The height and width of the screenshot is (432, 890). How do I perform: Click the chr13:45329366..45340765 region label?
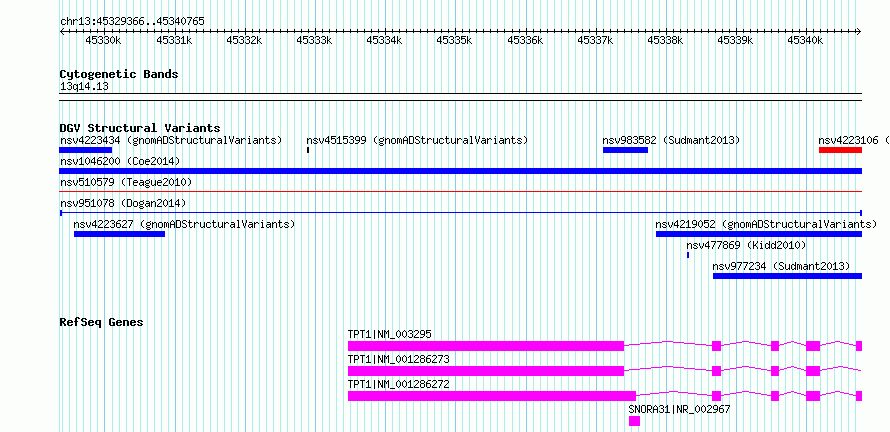132,22
